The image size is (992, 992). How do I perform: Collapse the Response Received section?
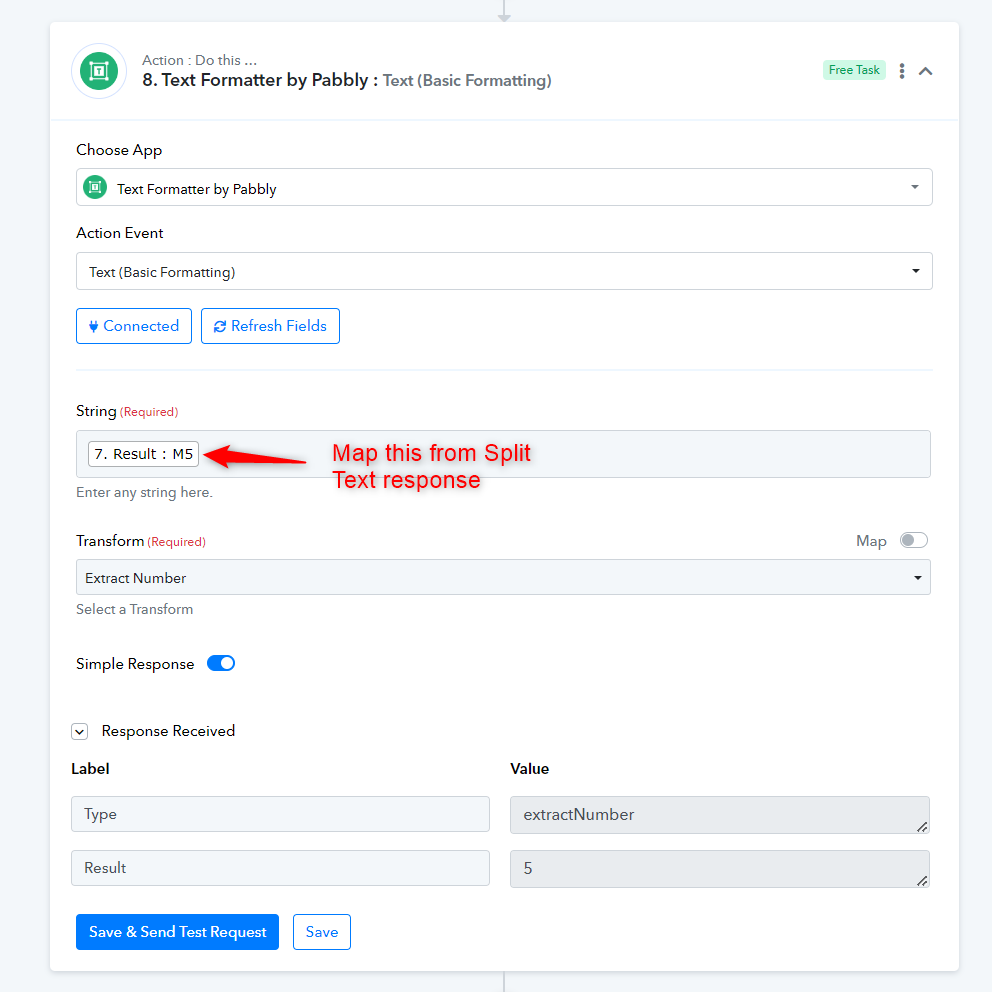80,731
